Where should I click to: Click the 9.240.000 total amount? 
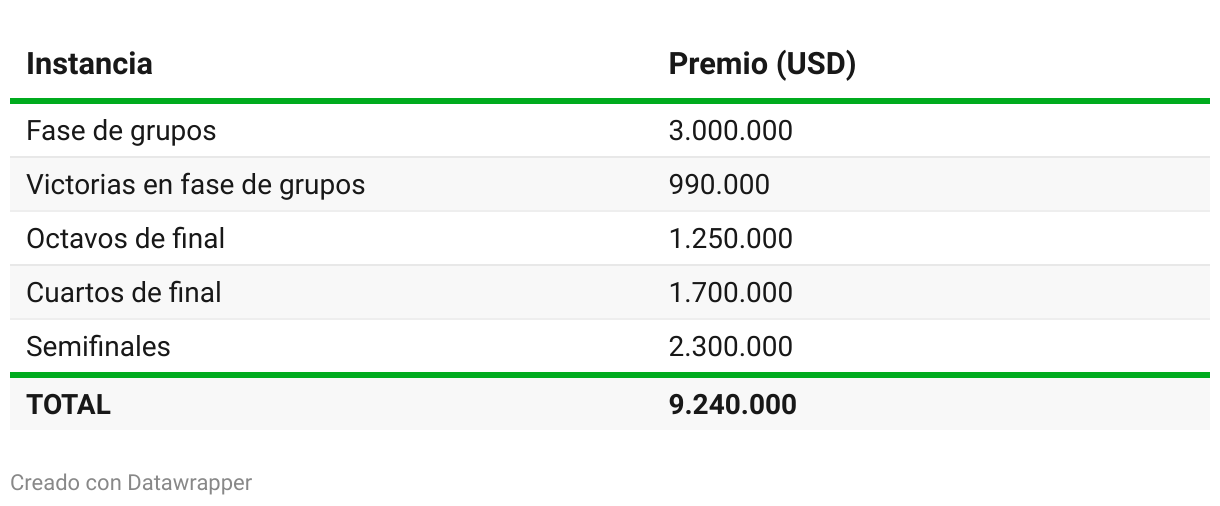pyautogui.click(x=732, y=404)
